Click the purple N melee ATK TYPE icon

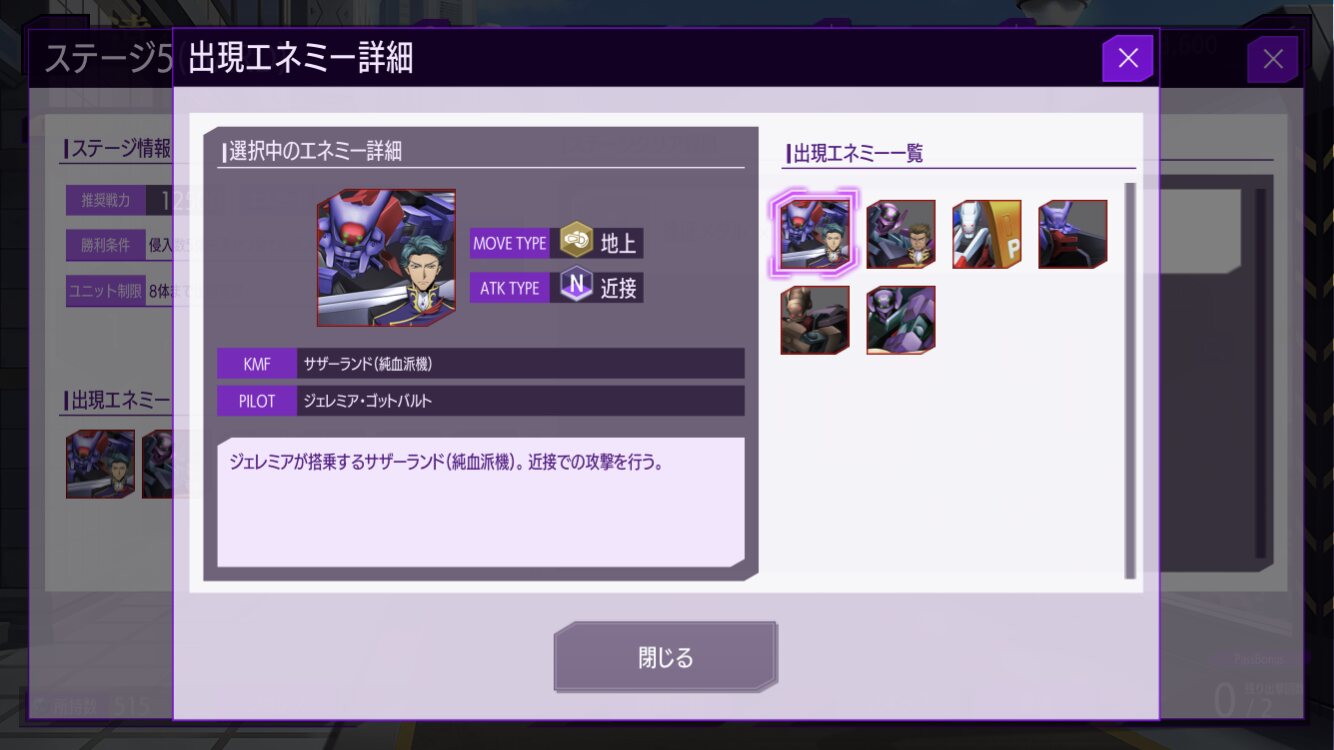(x=576, y=287)
